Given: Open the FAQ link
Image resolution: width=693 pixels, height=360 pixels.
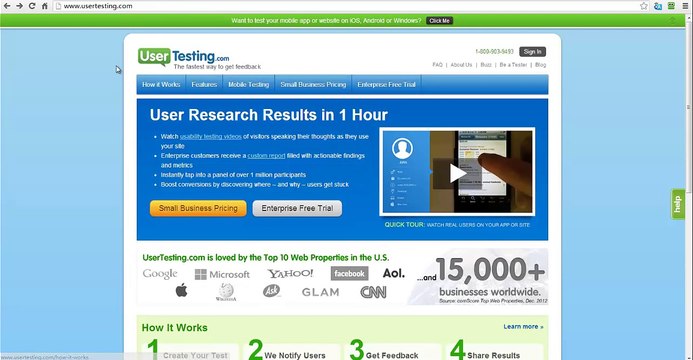Looking at the screenshot, I should [x=437, y=64].
